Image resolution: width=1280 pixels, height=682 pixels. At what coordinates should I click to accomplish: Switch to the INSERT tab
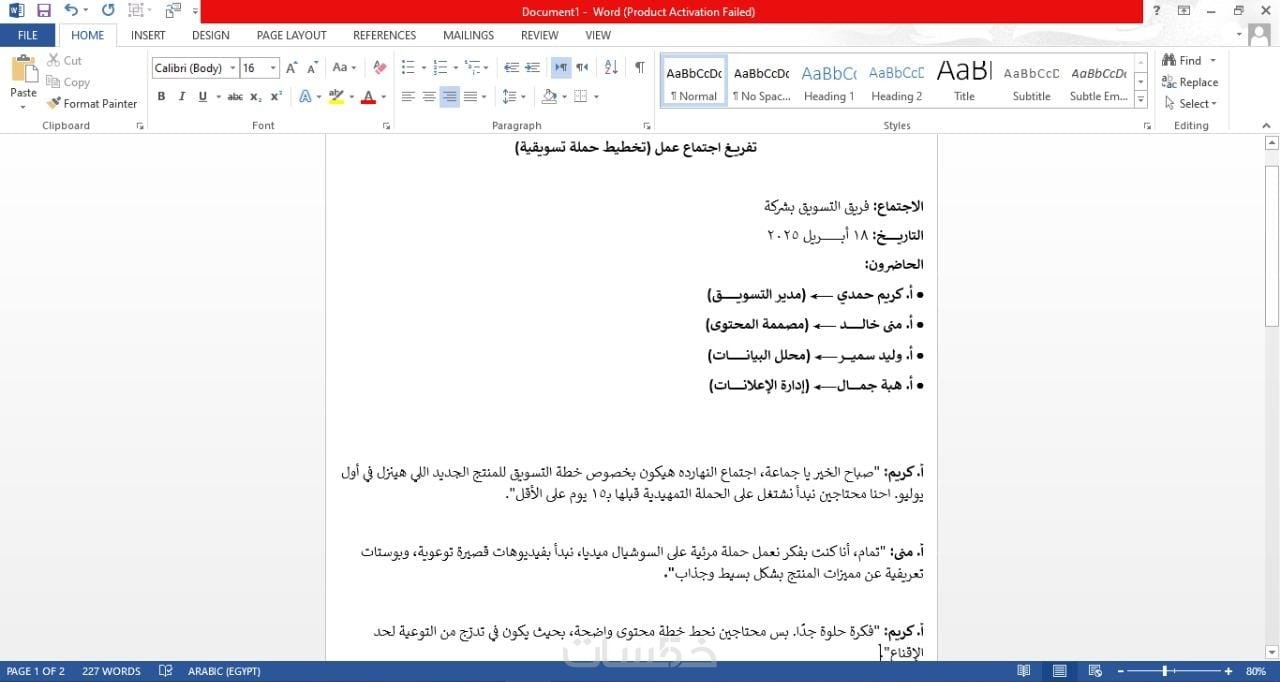[148, 35]
